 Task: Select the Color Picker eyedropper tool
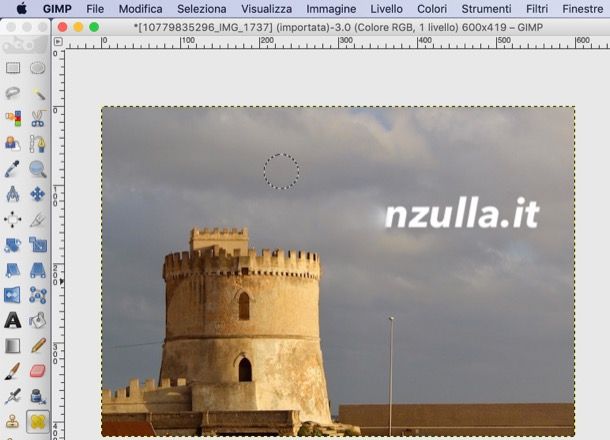[x=12, y=169]
